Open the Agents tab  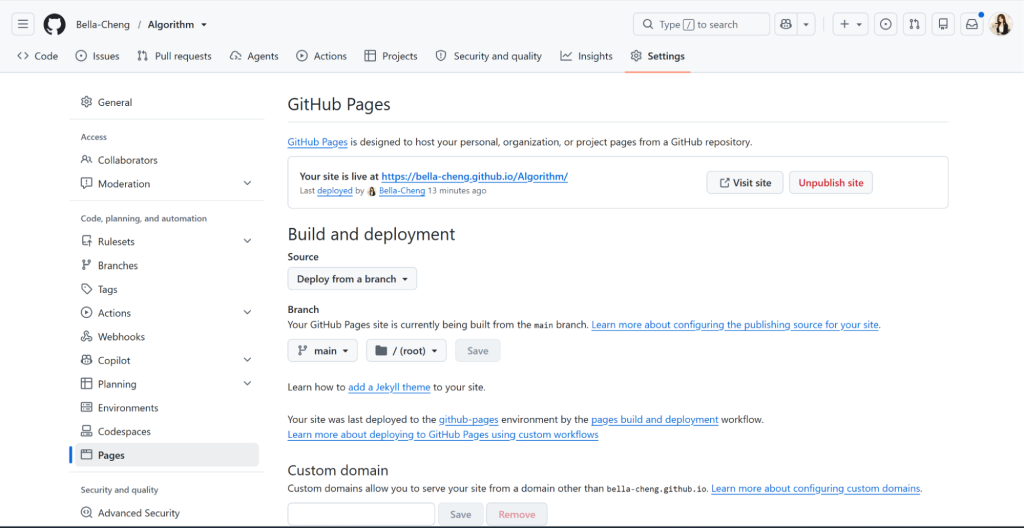(254, 56)
